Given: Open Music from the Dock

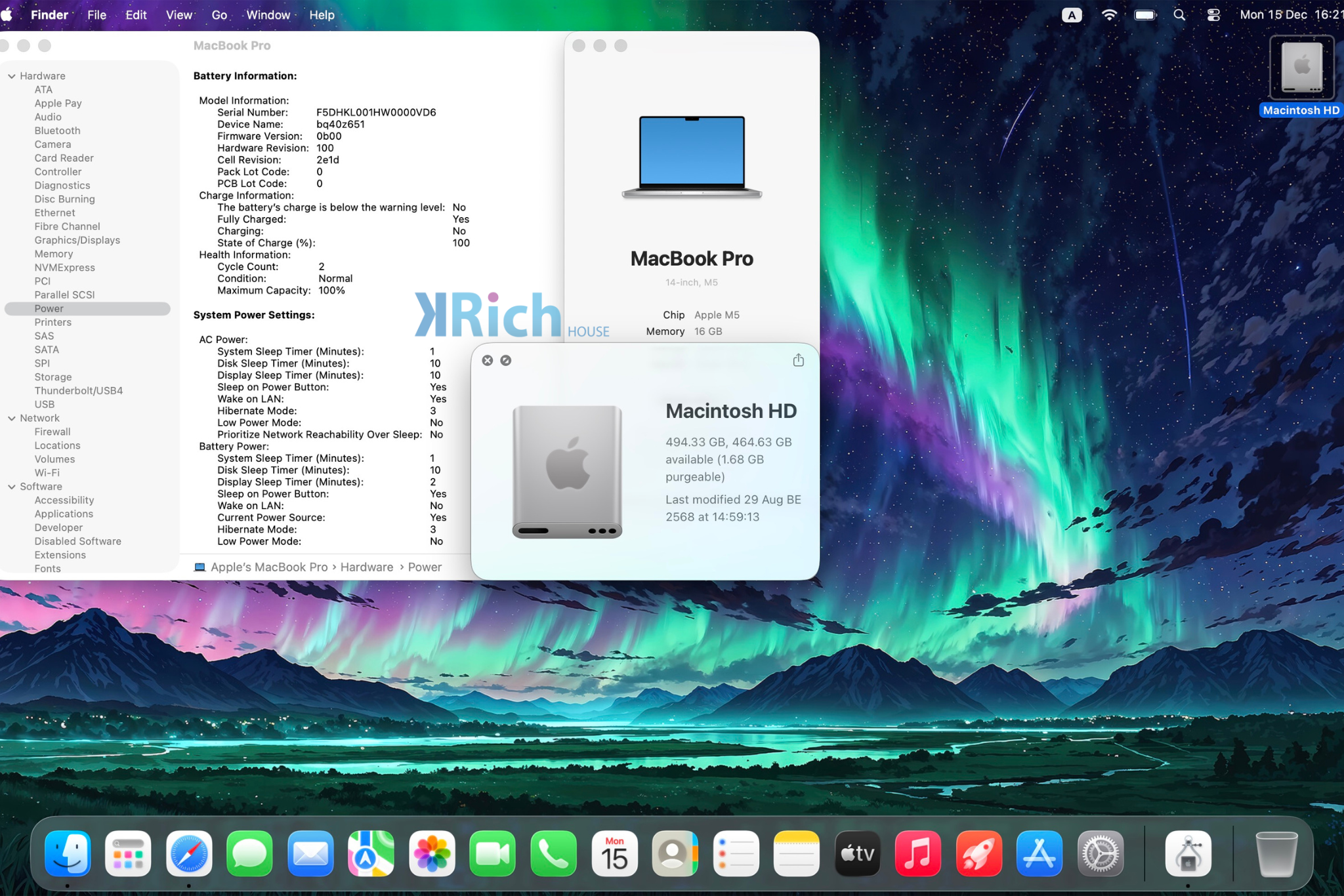Looking at the screenshot, I should tap(918, 854).
